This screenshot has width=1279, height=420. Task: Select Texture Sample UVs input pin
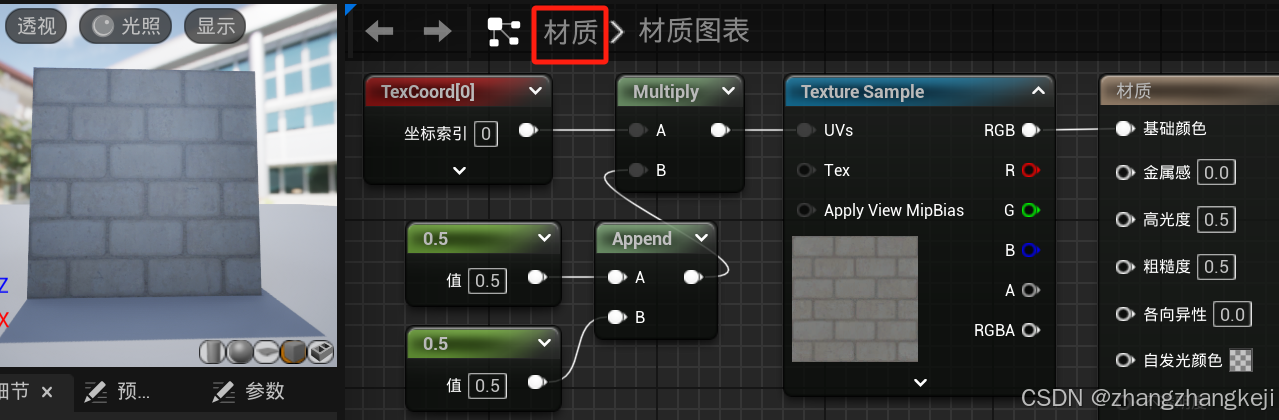(806, 130)
